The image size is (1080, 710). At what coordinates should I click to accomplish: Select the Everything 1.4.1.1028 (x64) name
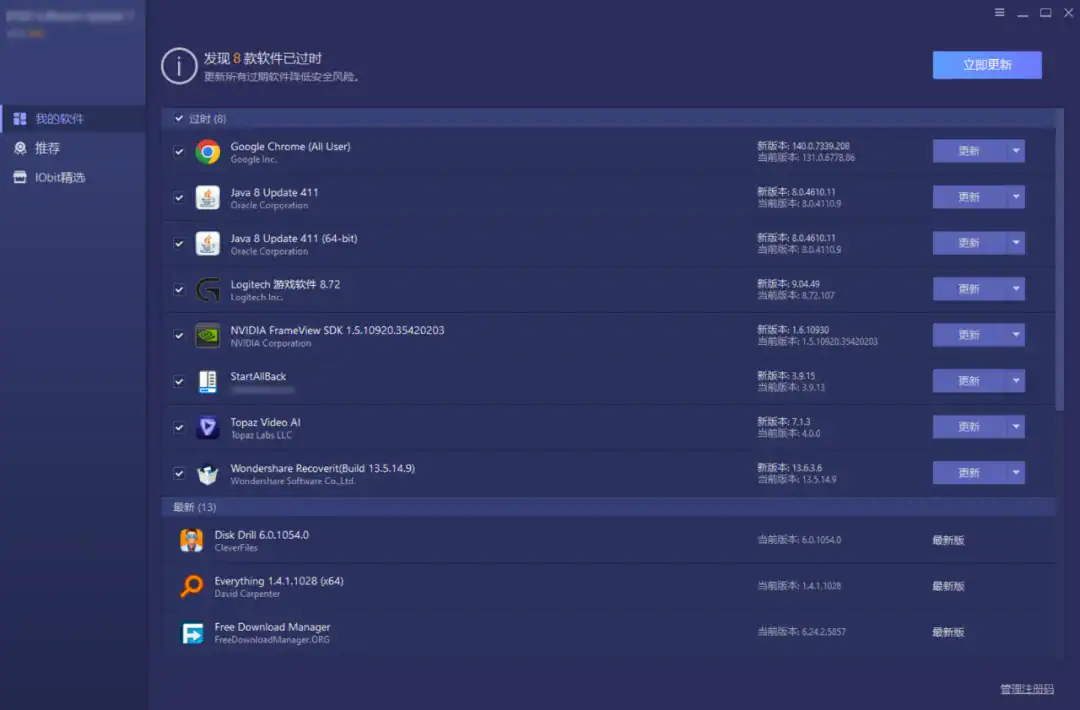click(x=279, y=581)
